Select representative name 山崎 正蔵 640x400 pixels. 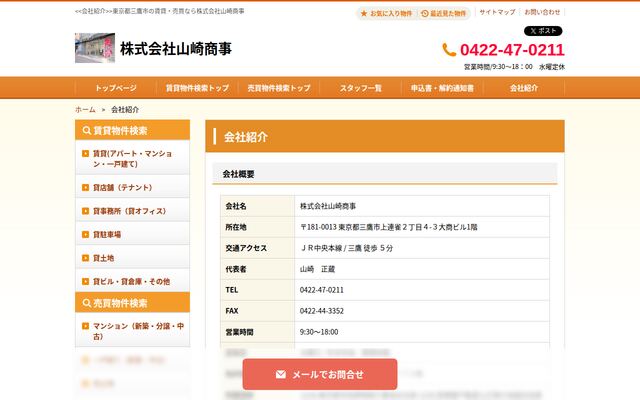(317, 269)
